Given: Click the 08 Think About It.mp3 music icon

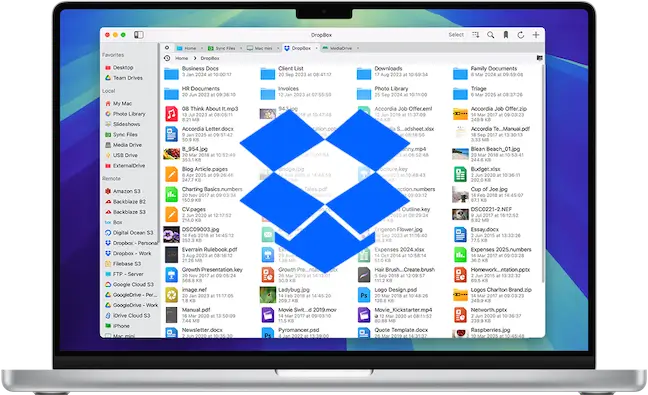Looking at the screenshot, I should tap(172, 114).
